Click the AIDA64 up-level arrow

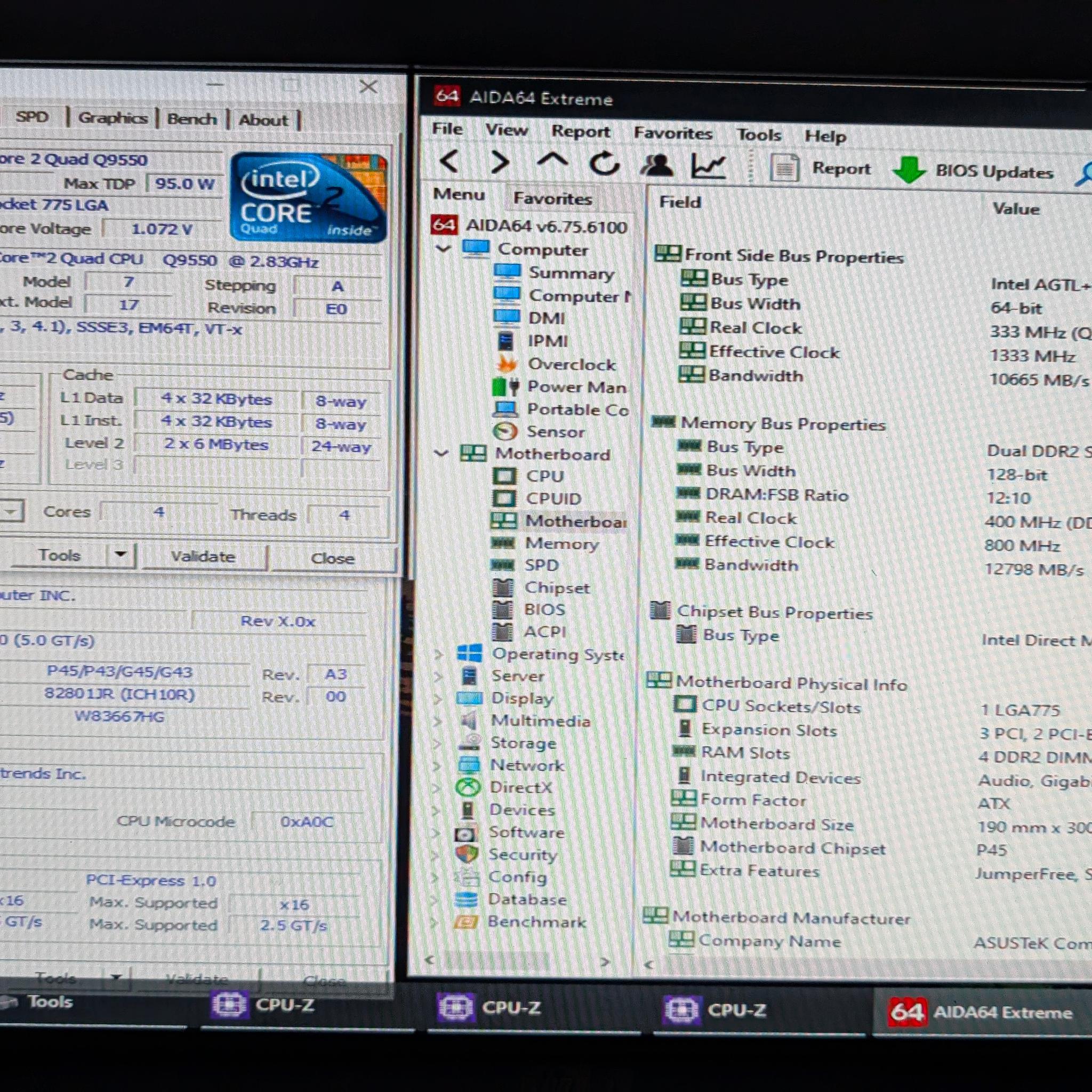point(552,160)
